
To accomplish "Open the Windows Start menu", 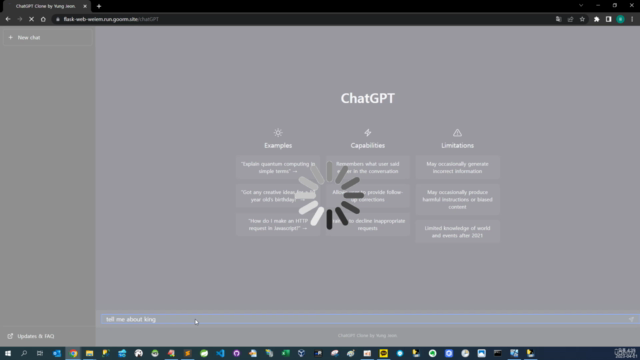I will [x=8, y=353].
